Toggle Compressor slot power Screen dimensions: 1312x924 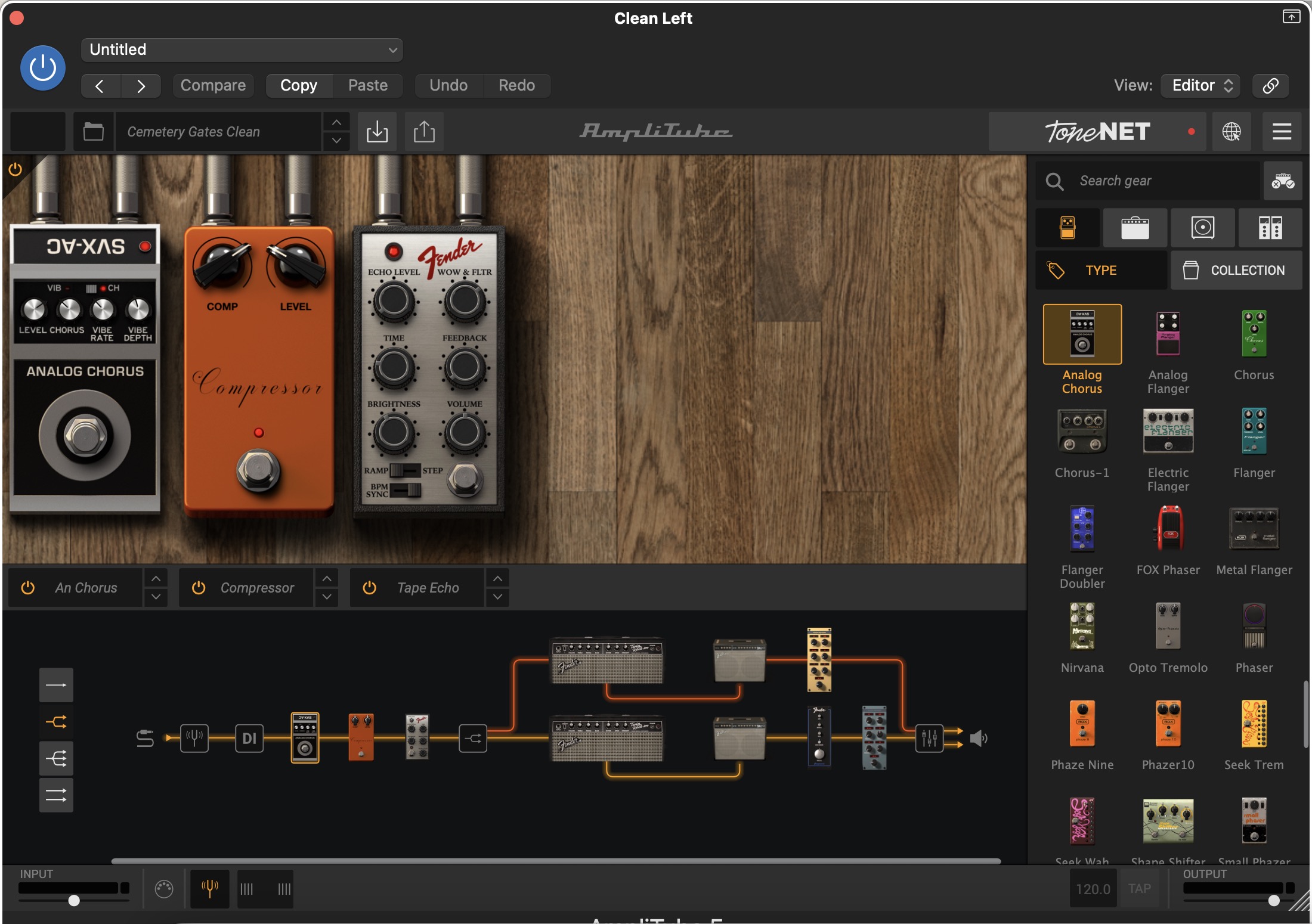click(x=199, y=588)
